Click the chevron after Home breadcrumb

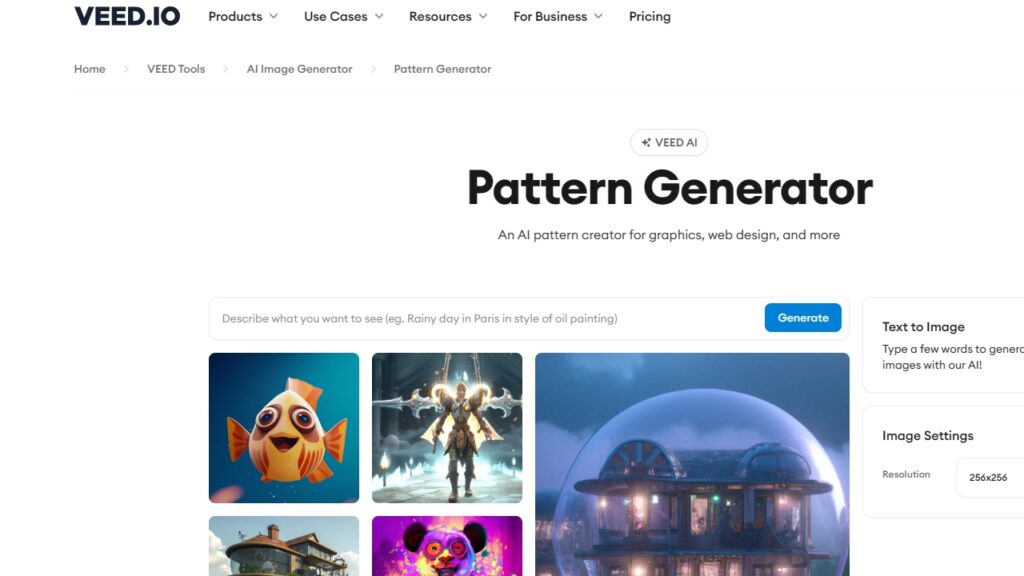[x=126, y=69]
